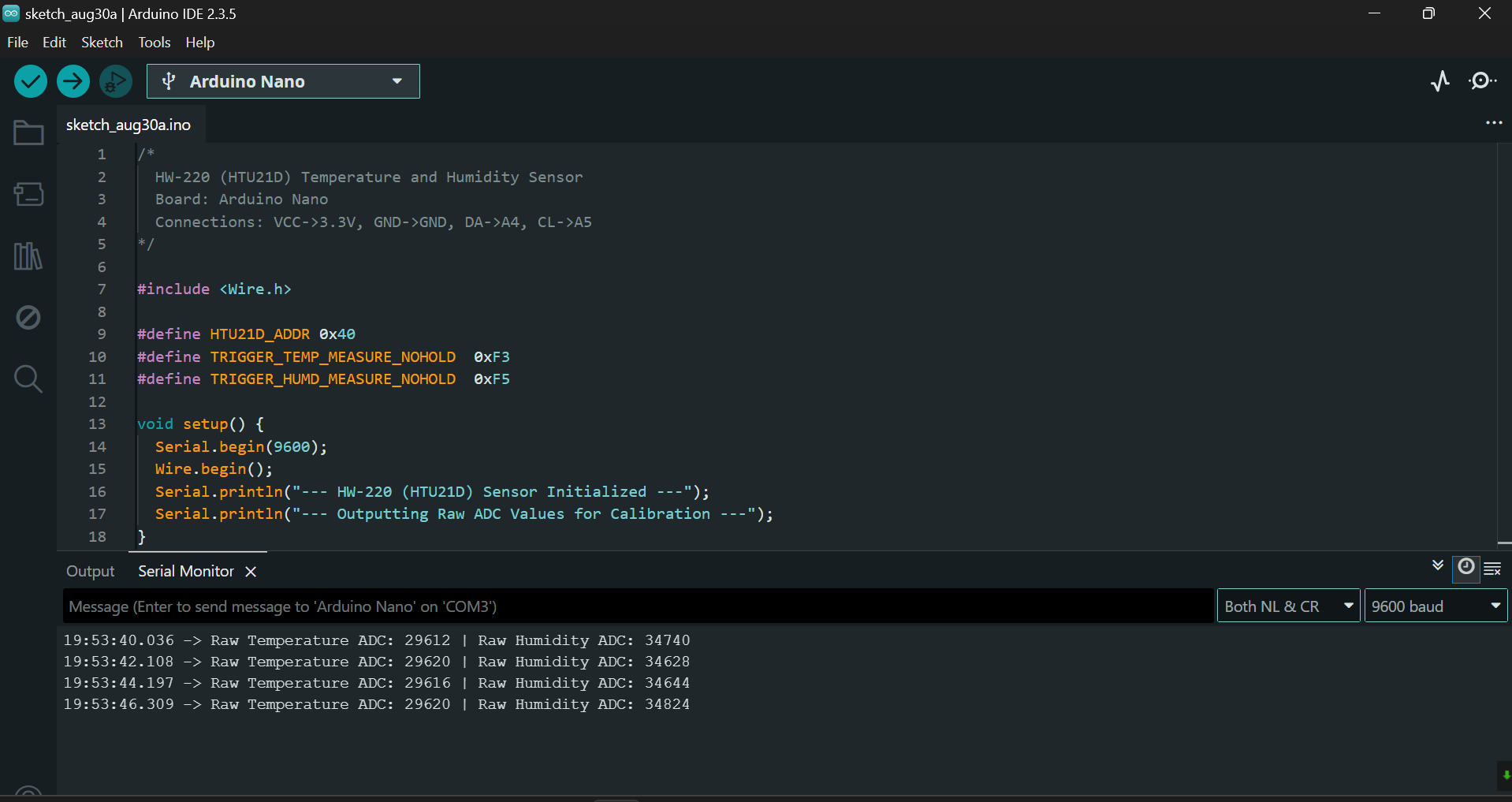Toggle timestamp display clock icon
Image resolution: width=1512 pixels, height=802 pixels.
pyautogui.click(x=1465, y=567)
